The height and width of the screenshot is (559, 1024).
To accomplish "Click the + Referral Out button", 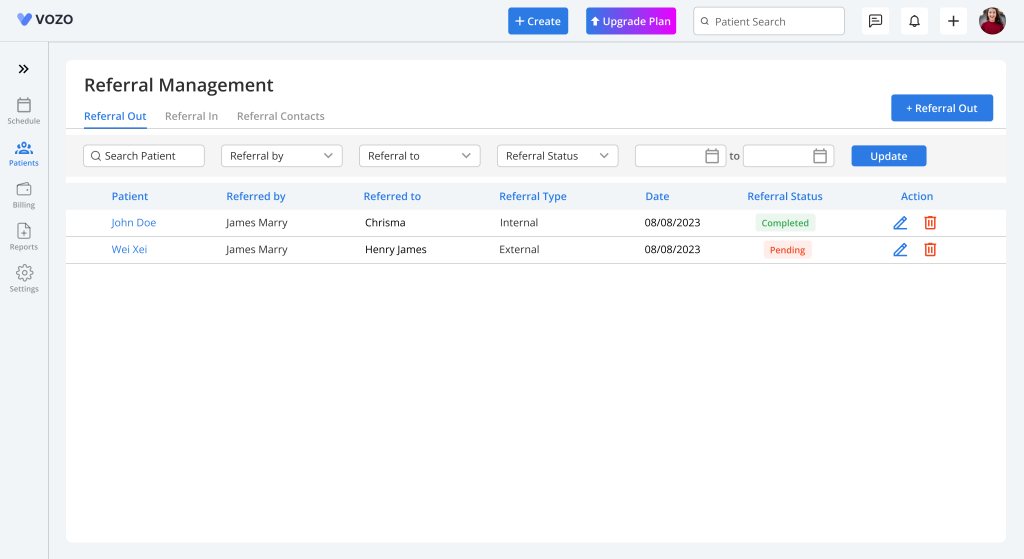I will 941,108.
